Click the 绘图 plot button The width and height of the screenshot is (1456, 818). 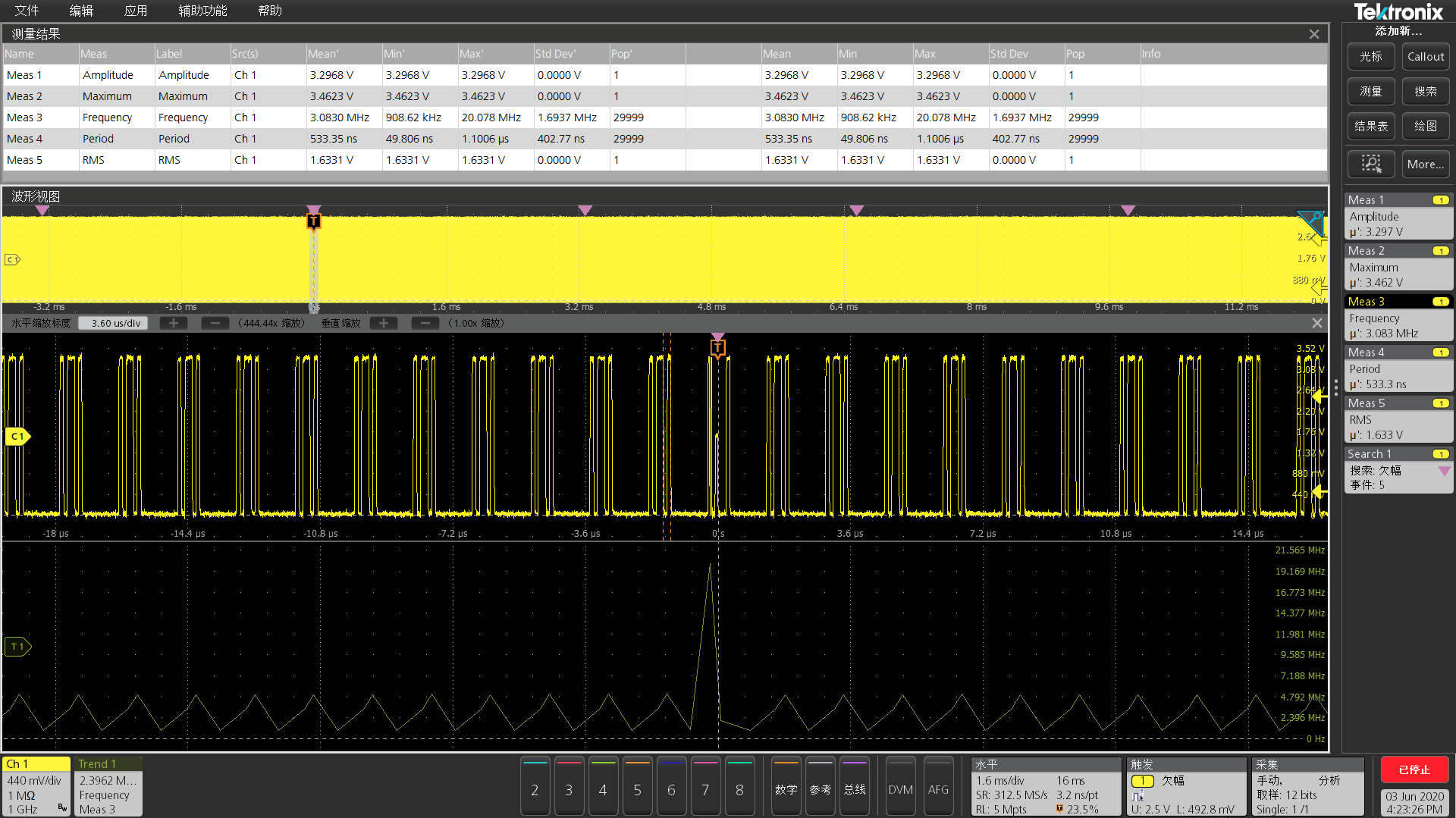pyautogui.click(x=1426, y=127)
